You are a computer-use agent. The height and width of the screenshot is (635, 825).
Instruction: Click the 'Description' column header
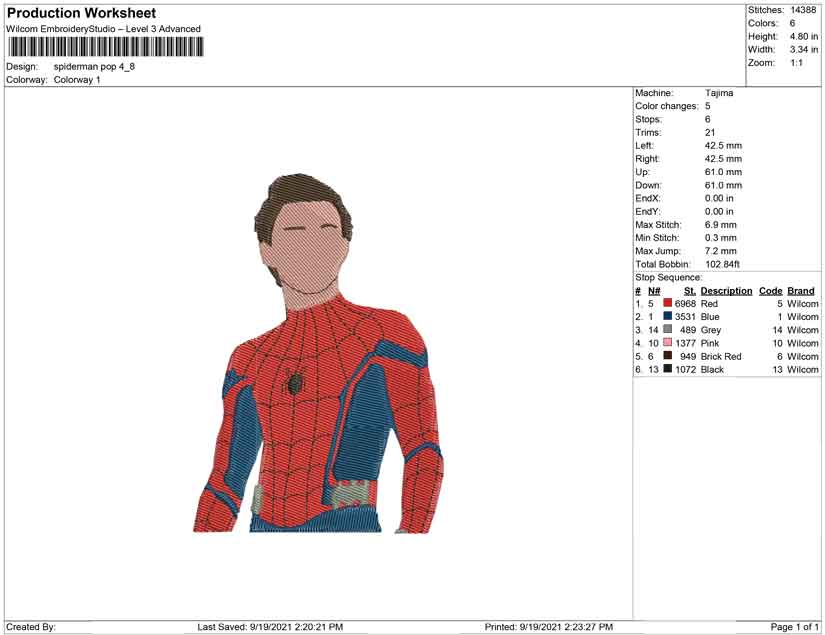click(x=727, y=291)
